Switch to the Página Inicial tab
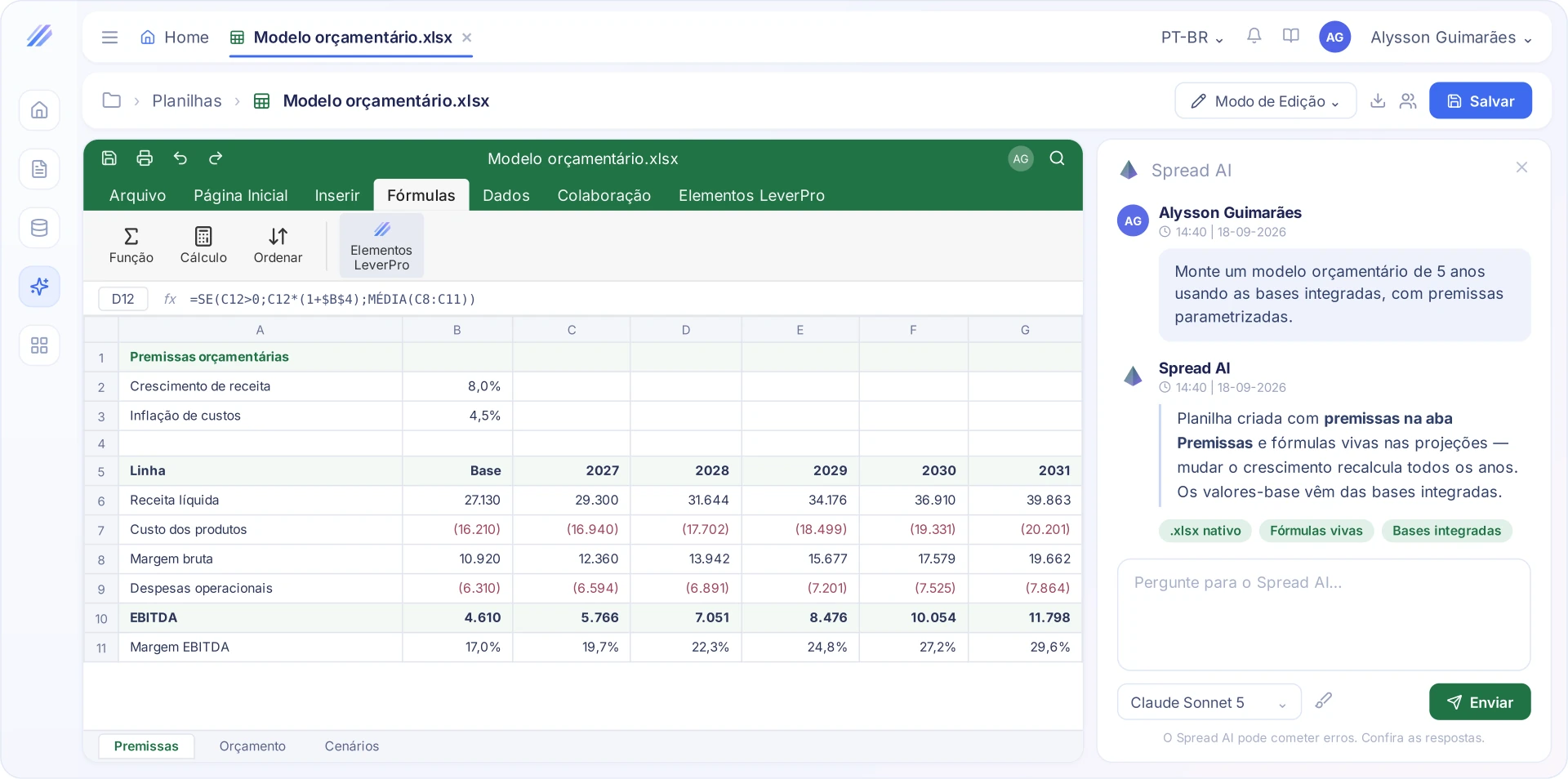 (x=241, y=195)
